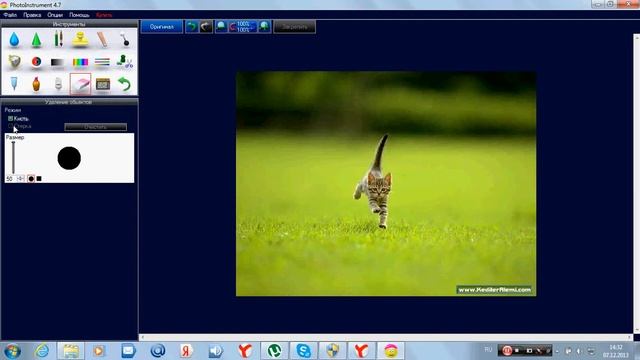Viewport: 640px width, 360px height.
Task: Select the rainbow color bars tool
Action: click(x=80, y=62)
